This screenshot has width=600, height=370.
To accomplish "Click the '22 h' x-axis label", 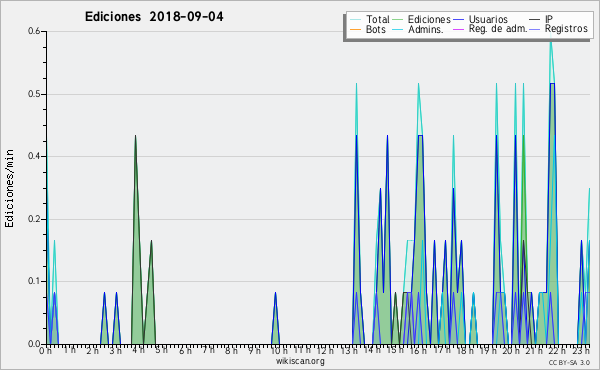I will [558, 350].
